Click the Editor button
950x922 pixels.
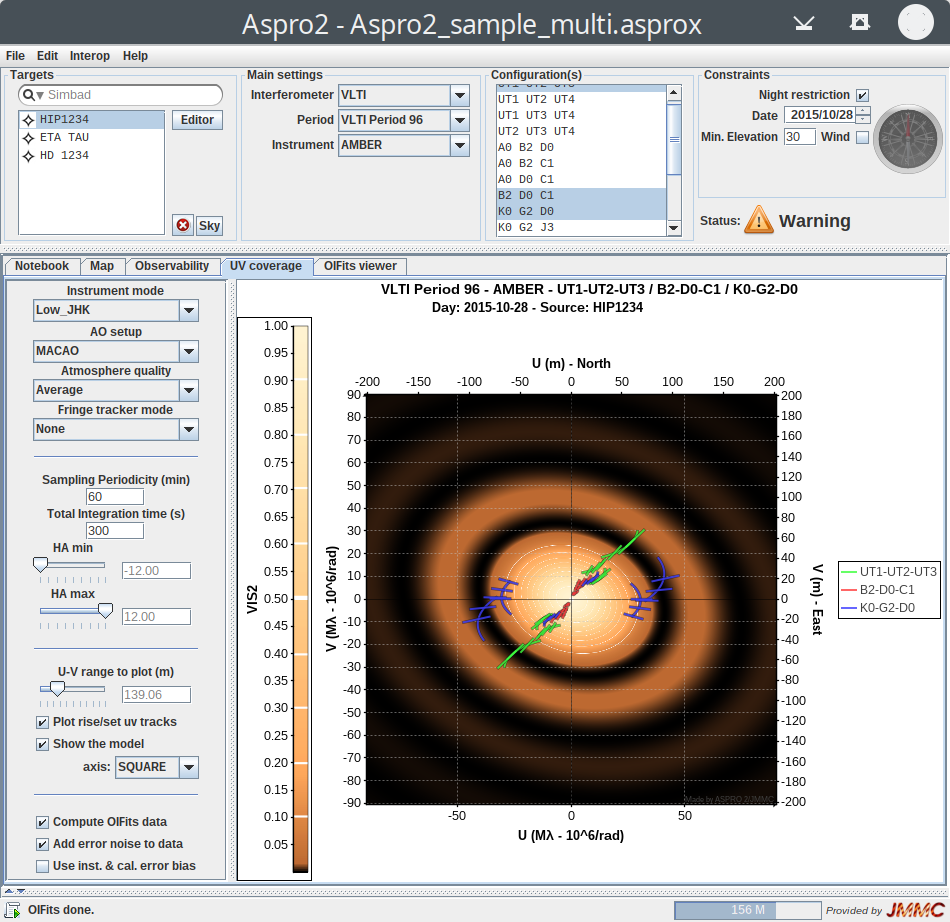(197, 120)
